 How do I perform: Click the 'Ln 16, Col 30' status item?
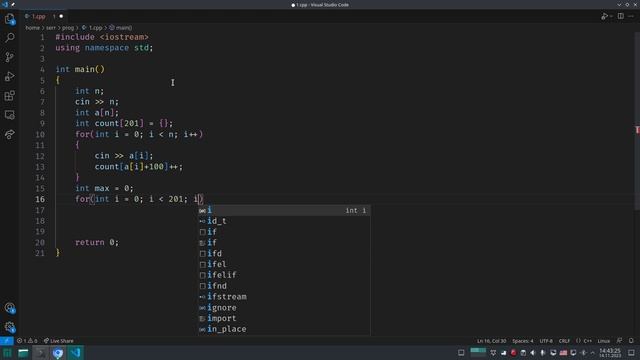tap(491, 341)
